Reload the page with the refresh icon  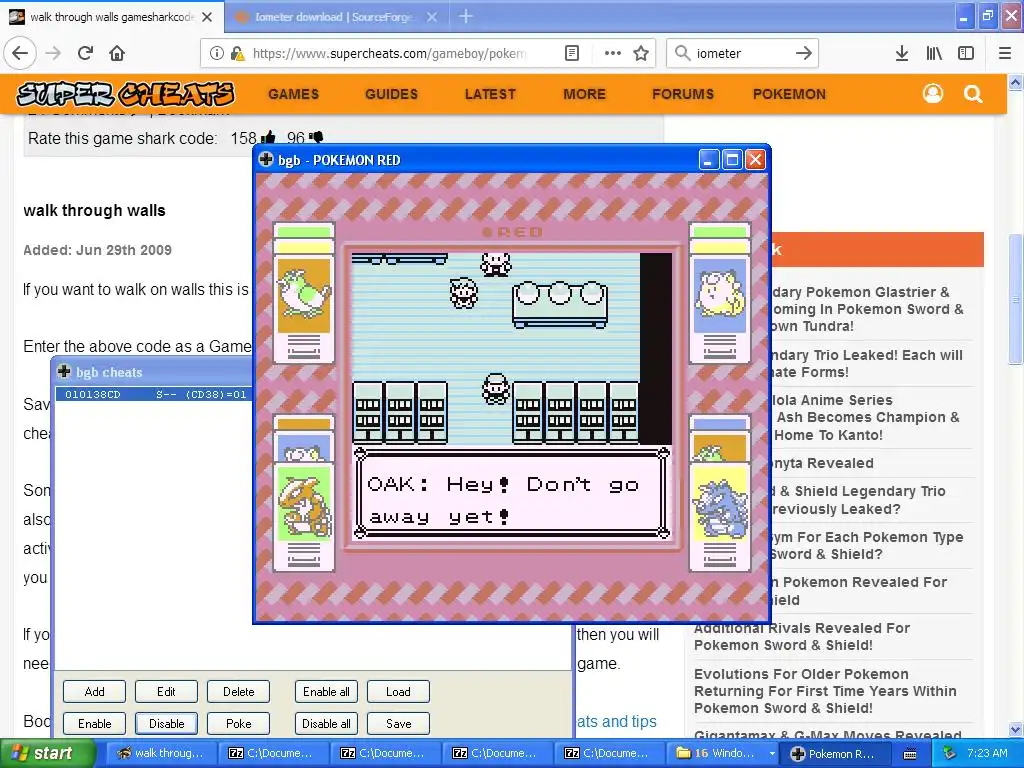[85, 53]
